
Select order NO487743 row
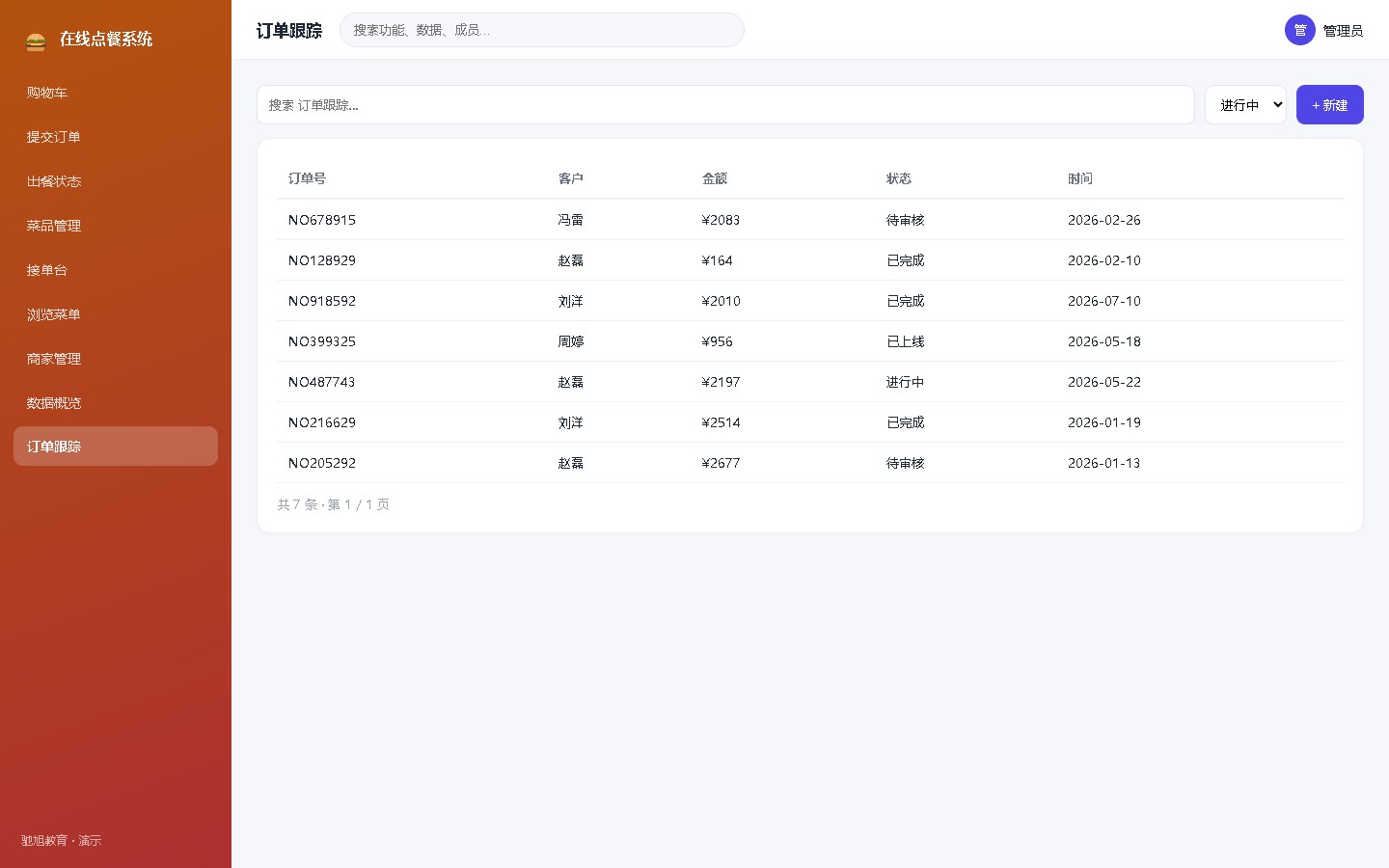coord(809,382)
